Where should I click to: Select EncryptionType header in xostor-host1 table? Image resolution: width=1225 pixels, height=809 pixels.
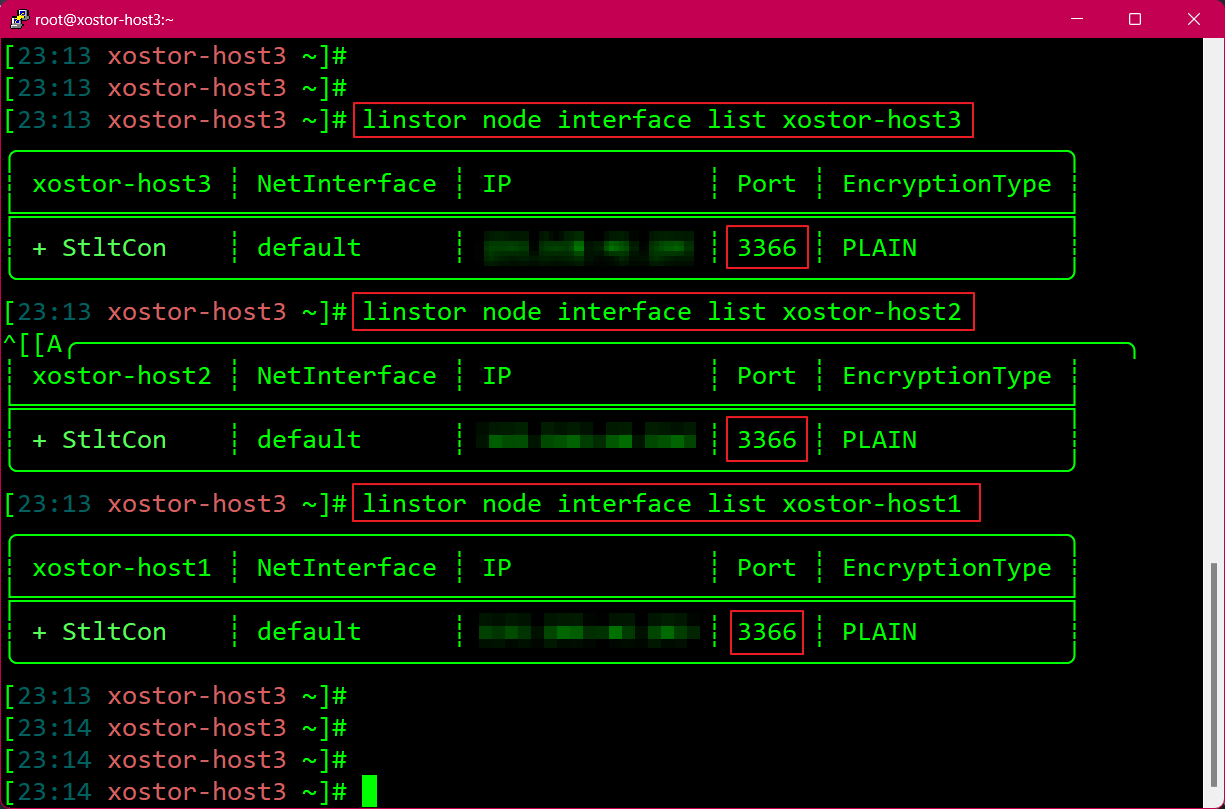coord(947,568)
